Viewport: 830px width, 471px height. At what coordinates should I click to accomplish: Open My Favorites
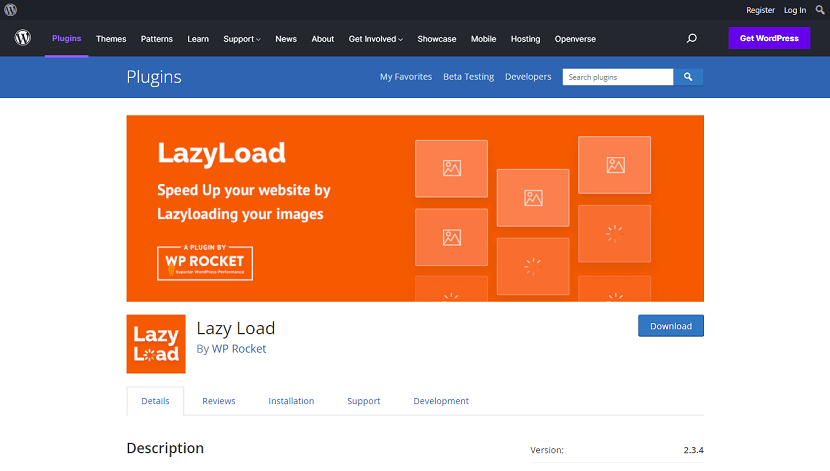[x=405, y=77]
